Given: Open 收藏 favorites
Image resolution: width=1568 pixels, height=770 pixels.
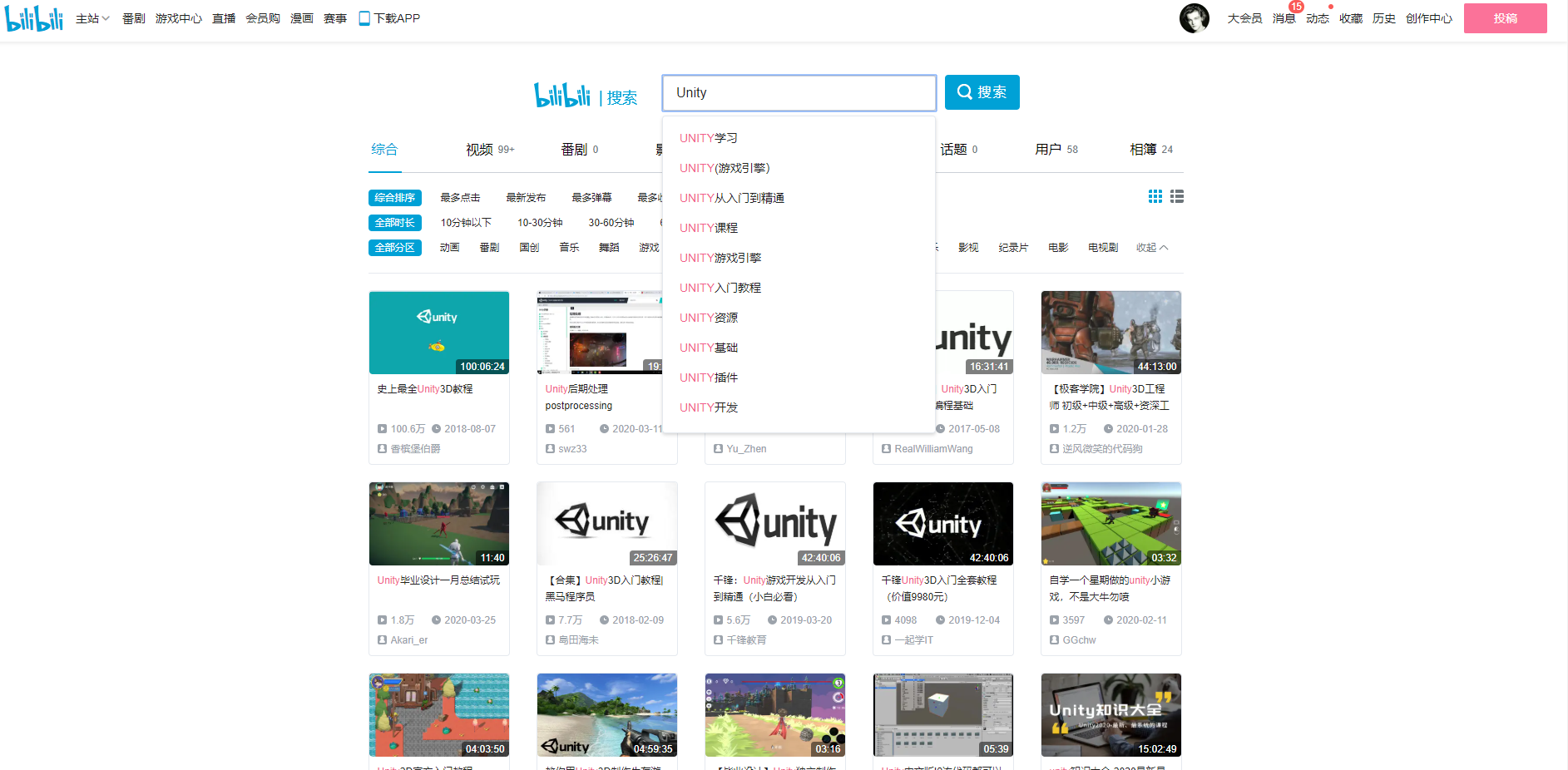Looking at the screenshot, I should [x=1350, y=17].
